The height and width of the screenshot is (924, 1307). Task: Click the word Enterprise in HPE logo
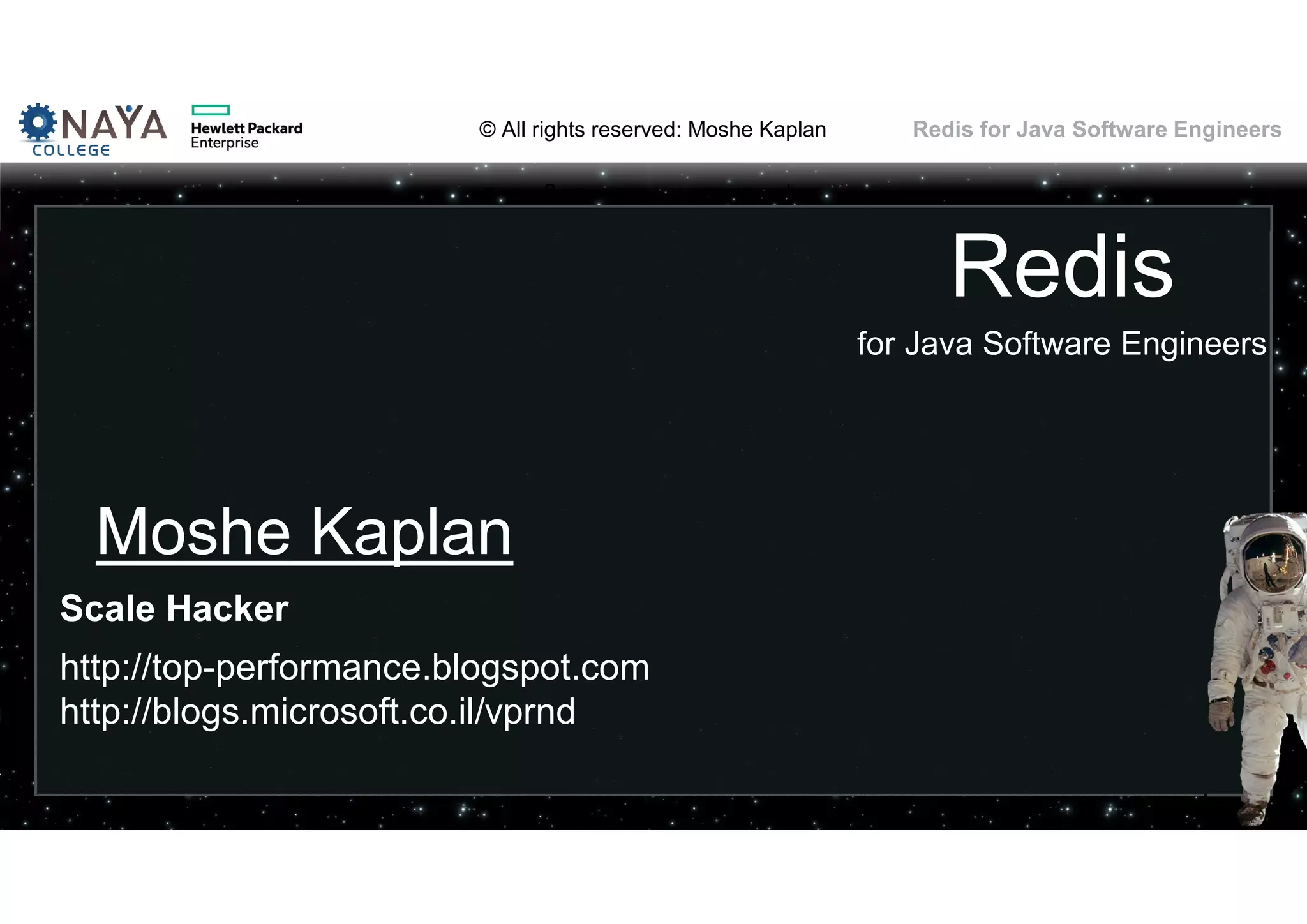coord(225,143)
